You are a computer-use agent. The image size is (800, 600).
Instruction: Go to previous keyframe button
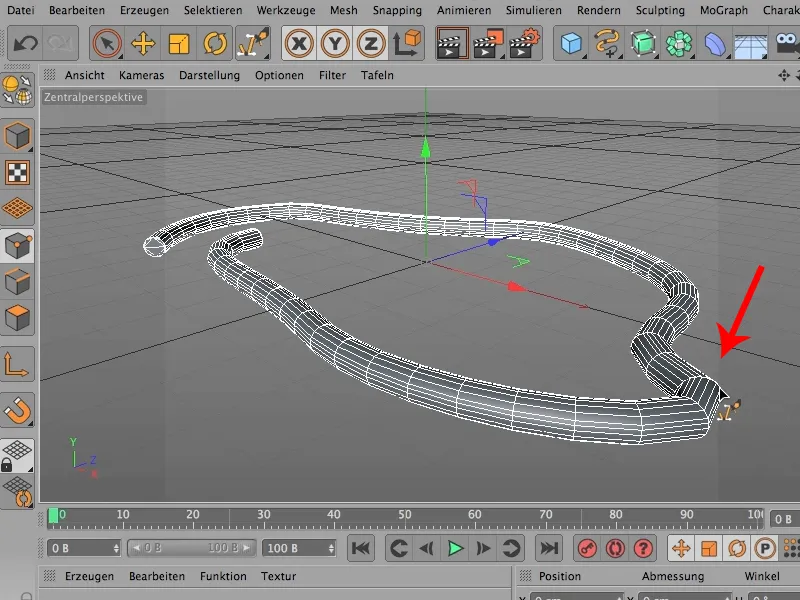(x=398, y=548)
